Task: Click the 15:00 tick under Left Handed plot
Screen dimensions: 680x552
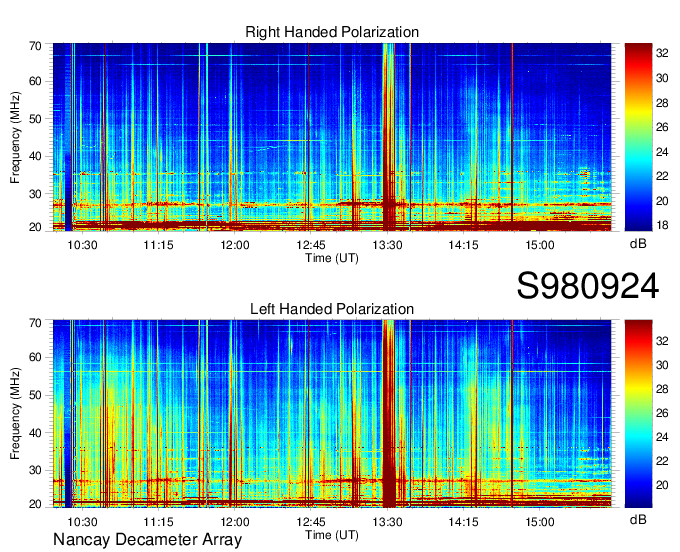Action: [x=539, y=522]
